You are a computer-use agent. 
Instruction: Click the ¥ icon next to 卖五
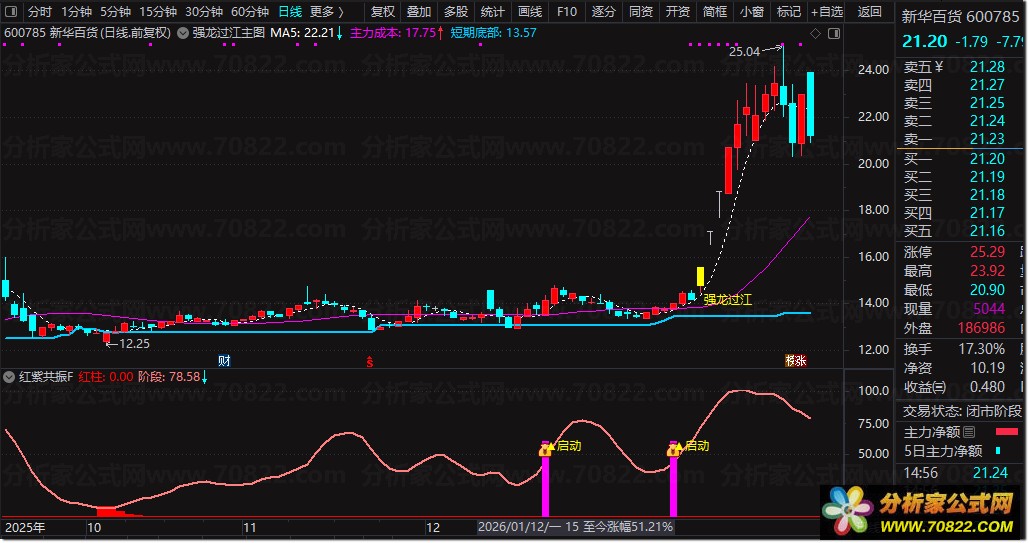pyautogui.click(x=938, y=67)
